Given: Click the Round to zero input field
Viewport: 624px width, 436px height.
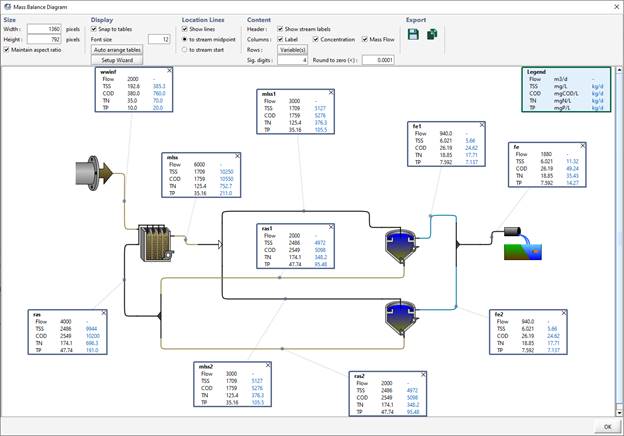Looking at the screenshot, I should [x=378, y=60].
